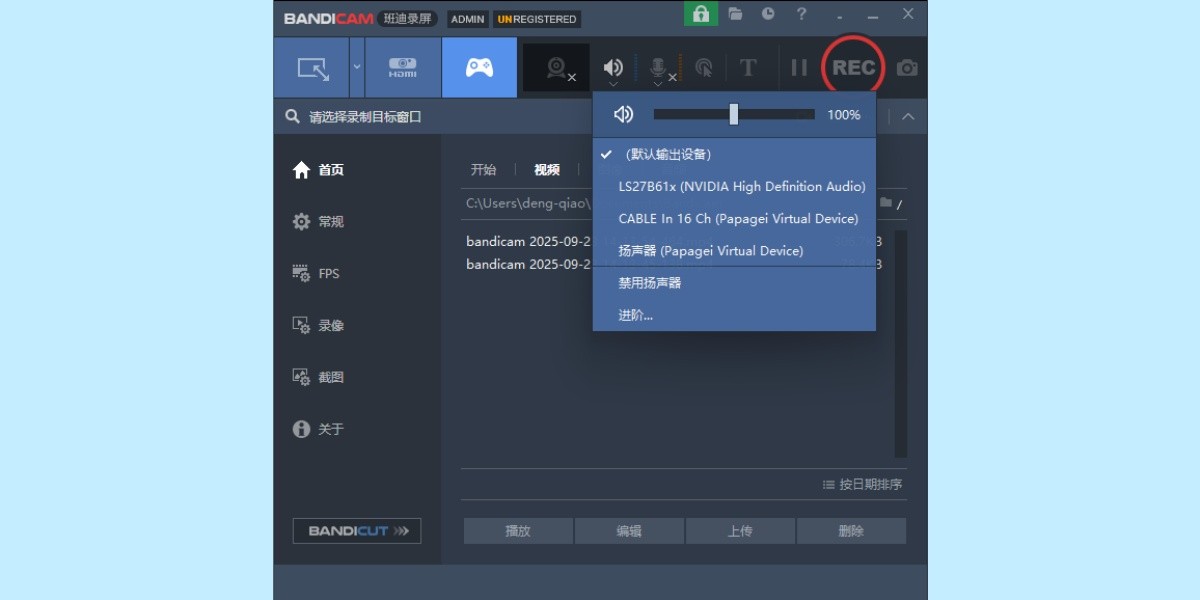The height and width of the screenshot is (600, 1200).
Task: Click the microphone icon in the toolbar
Action: [655, 67]
